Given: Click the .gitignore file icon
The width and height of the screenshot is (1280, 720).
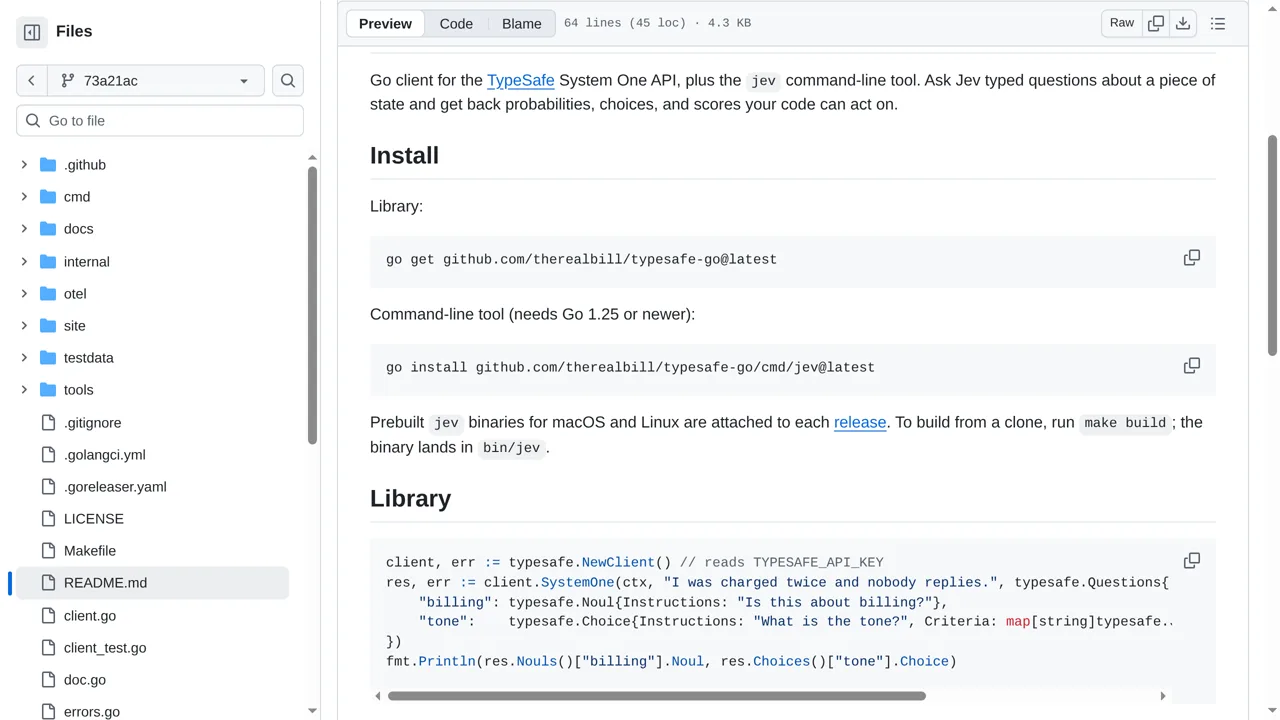Looking at the screenshot, I should (x=48, y=423).
